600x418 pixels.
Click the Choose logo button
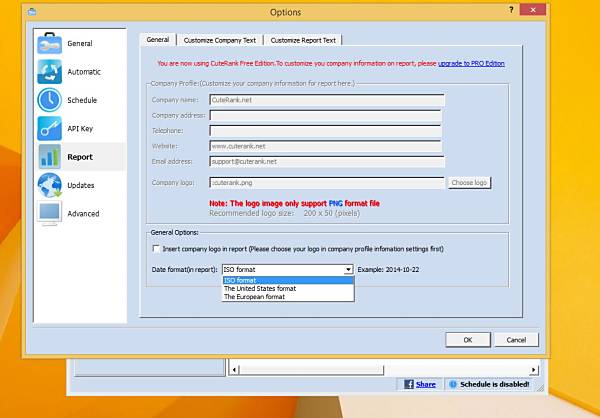pos(469,183)
